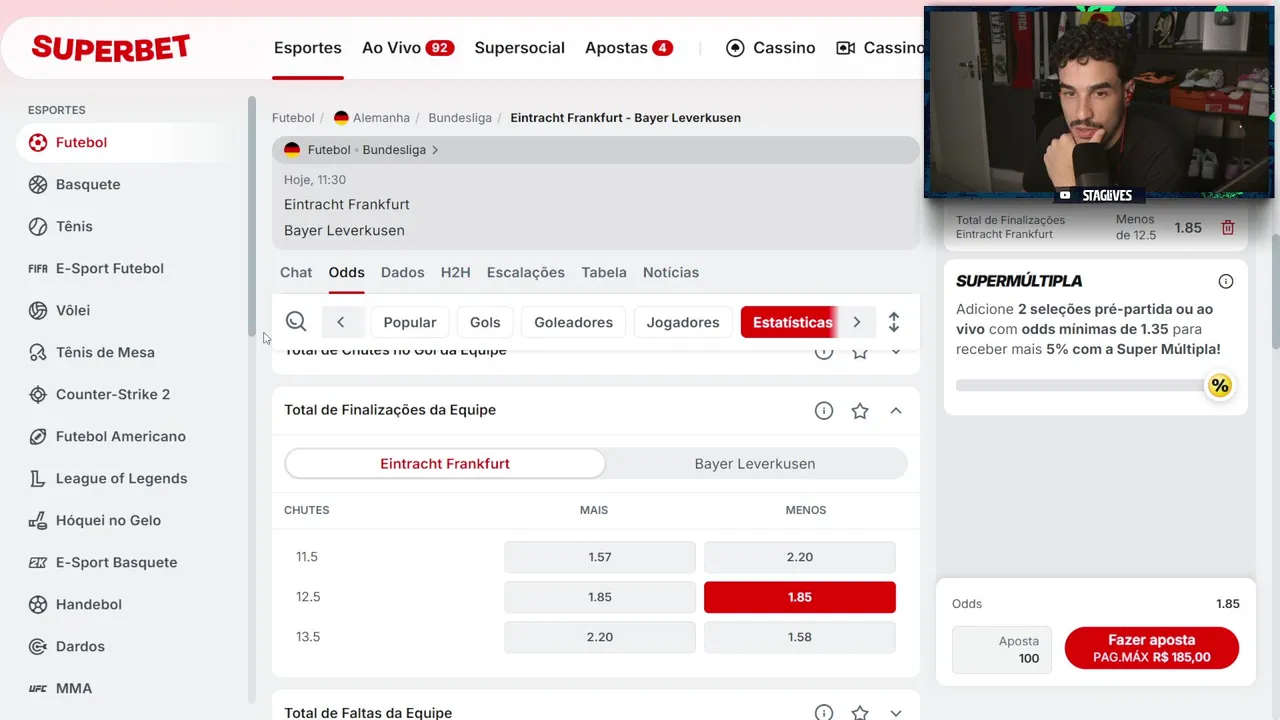
Task: Collapse Total de Finalizações da Equipe section
Action: (x=896, y=411)
